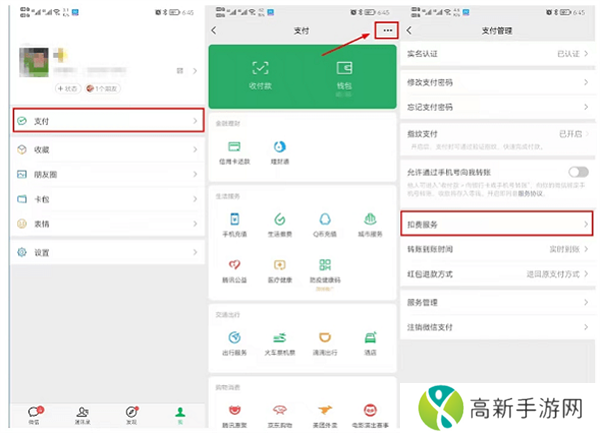The height and width of the screenshot is (433, 600).
Task: Tap the Q币充值 icon
Action: pyautogui.click(x=325, y=219)
